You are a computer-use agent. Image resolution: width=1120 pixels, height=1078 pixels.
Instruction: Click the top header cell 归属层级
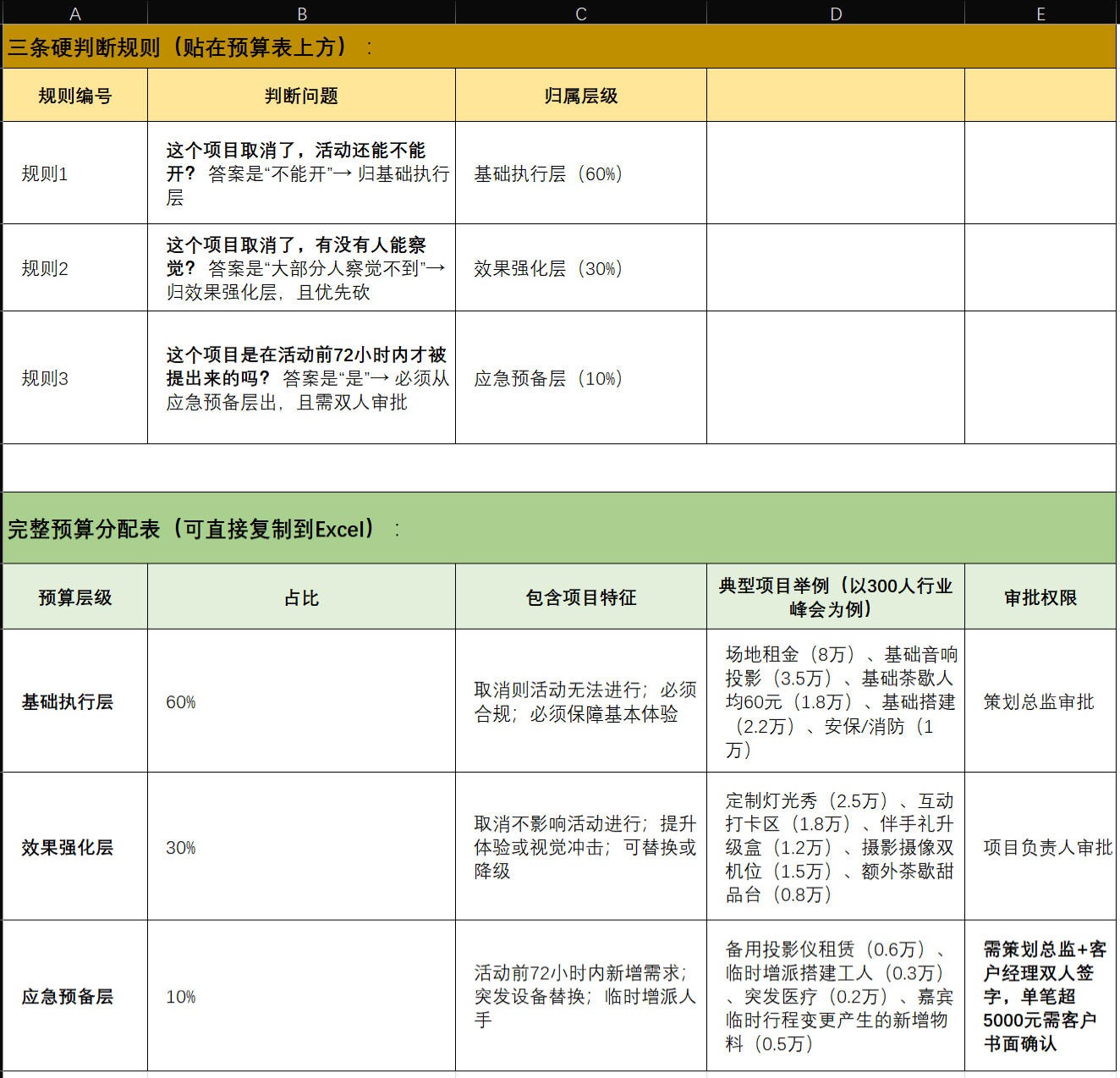click(x=581, y=96)
